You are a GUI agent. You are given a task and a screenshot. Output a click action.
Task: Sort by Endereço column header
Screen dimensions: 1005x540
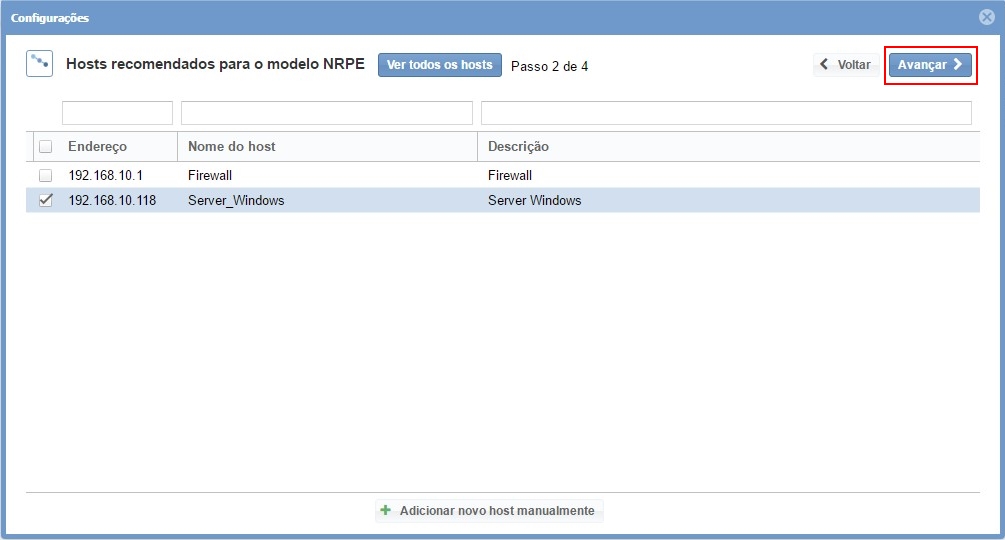[98, 147]
